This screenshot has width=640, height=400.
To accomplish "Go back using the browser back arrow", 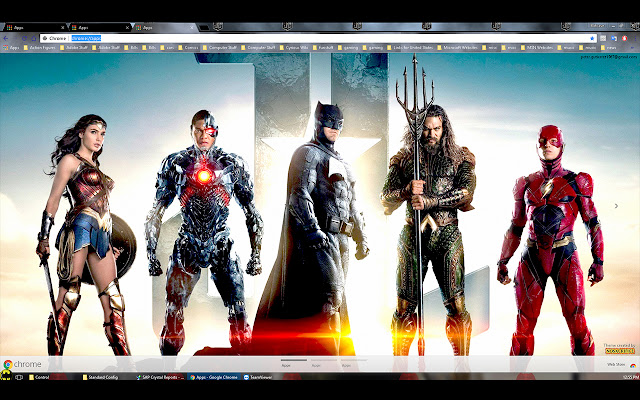I will click(5, 38).
